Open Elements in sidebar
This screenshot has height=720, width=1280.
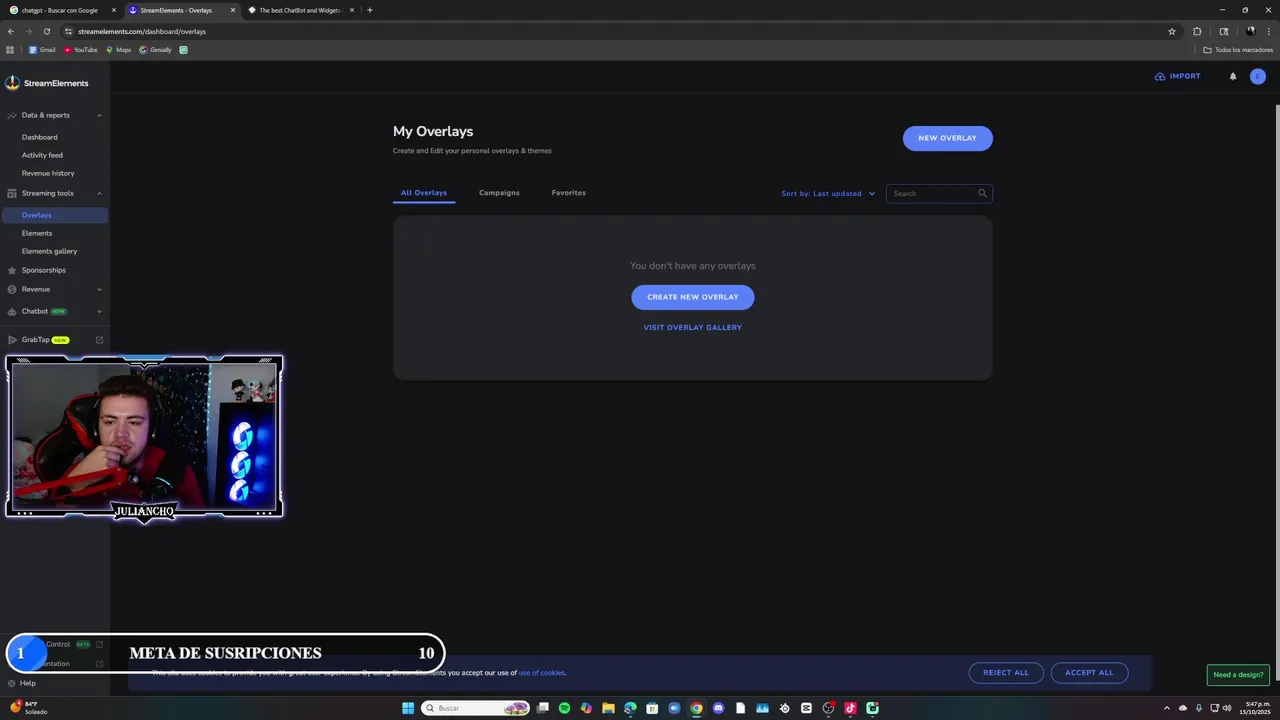pos(37,233)
